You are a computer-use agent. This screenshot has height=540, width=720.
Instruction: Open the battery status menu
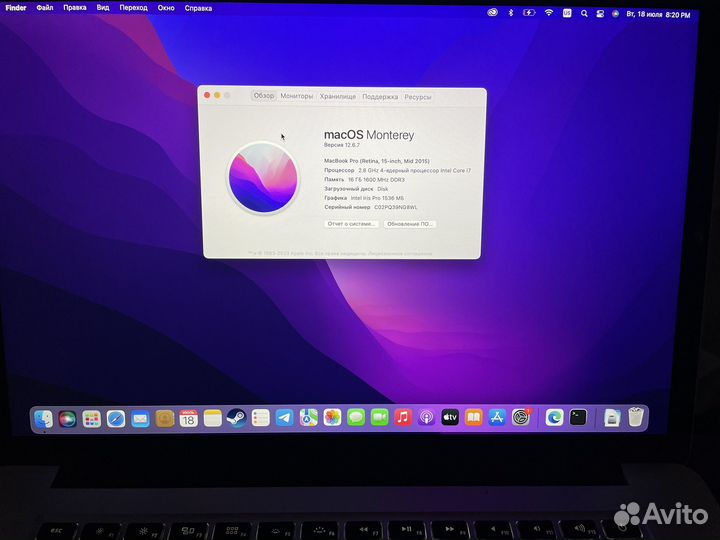click(x=529, y=13)
